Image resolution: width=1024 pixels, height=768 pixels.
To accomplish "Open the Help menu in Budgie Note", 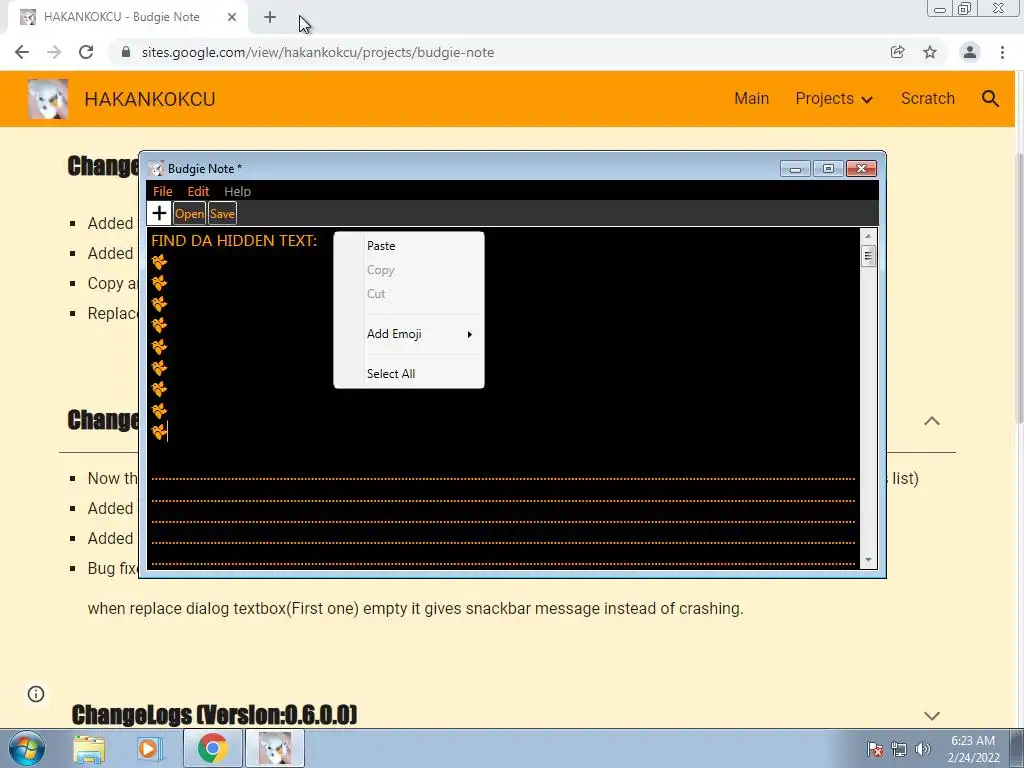I will [x=237, y=191].
